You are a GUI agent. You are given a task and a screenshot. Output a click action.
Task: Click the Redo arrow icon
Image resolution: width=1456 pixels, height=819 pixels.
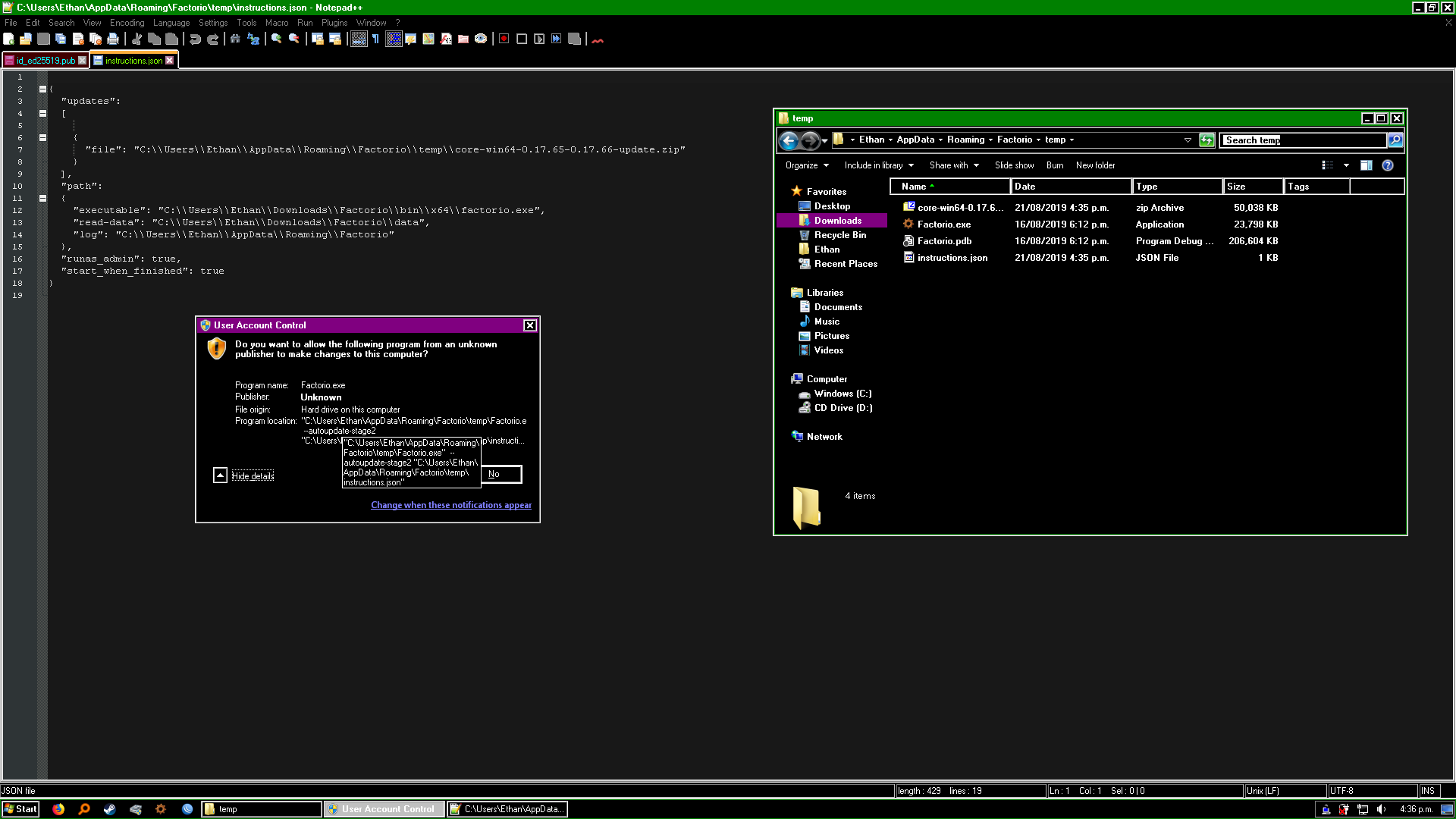(212, 39)
